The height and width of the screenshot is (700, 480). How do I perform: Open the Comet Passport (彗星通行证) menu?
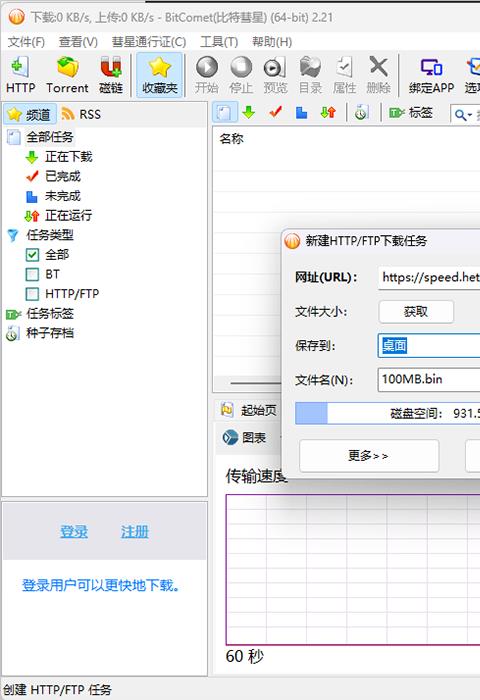(149, 42)
